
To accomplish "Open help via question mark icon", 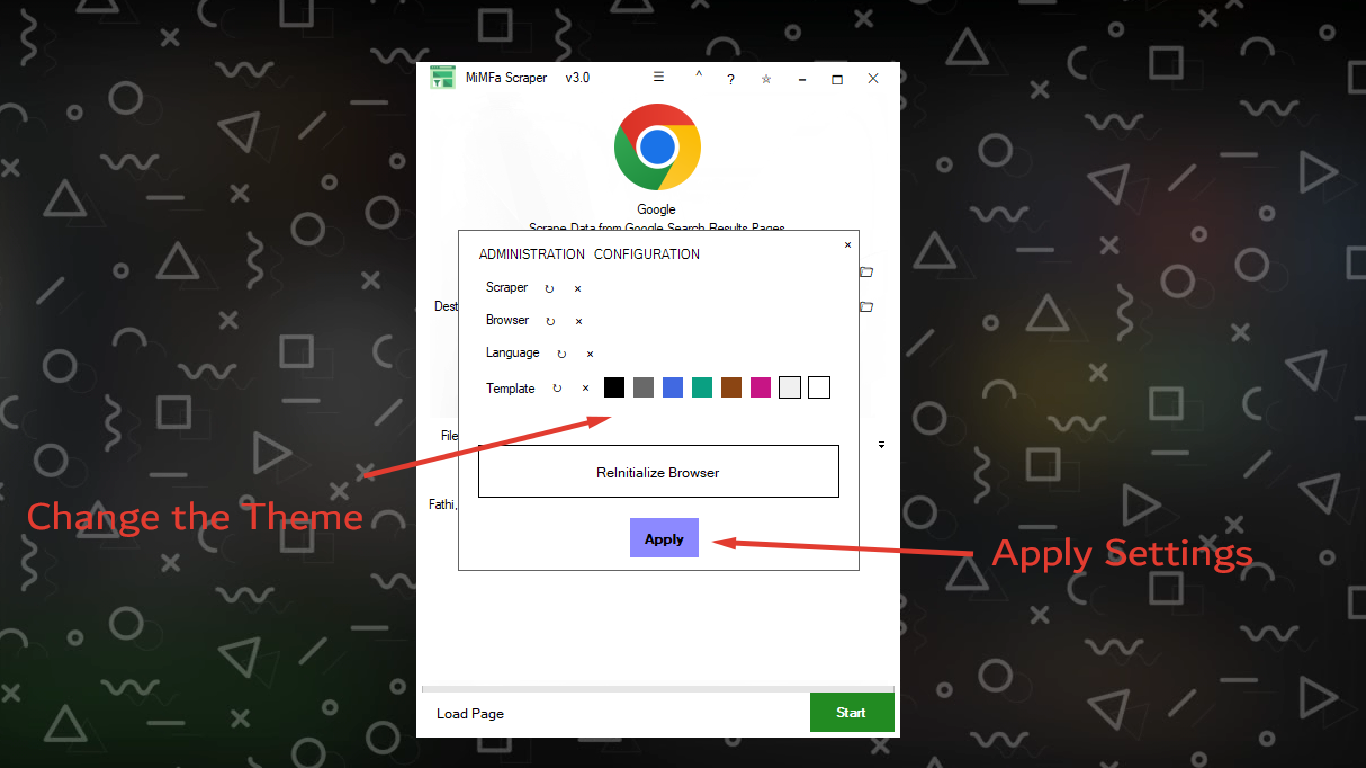I will (x=731, y=79).
